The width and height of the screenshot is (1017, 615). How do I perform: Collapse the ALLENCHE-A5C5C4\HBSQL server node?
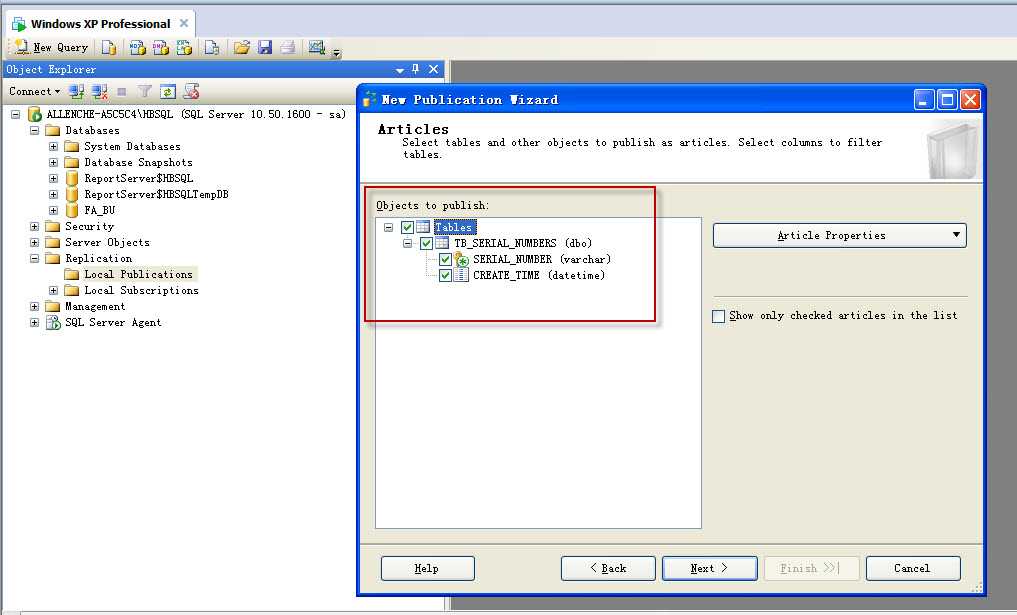point(16,114)
